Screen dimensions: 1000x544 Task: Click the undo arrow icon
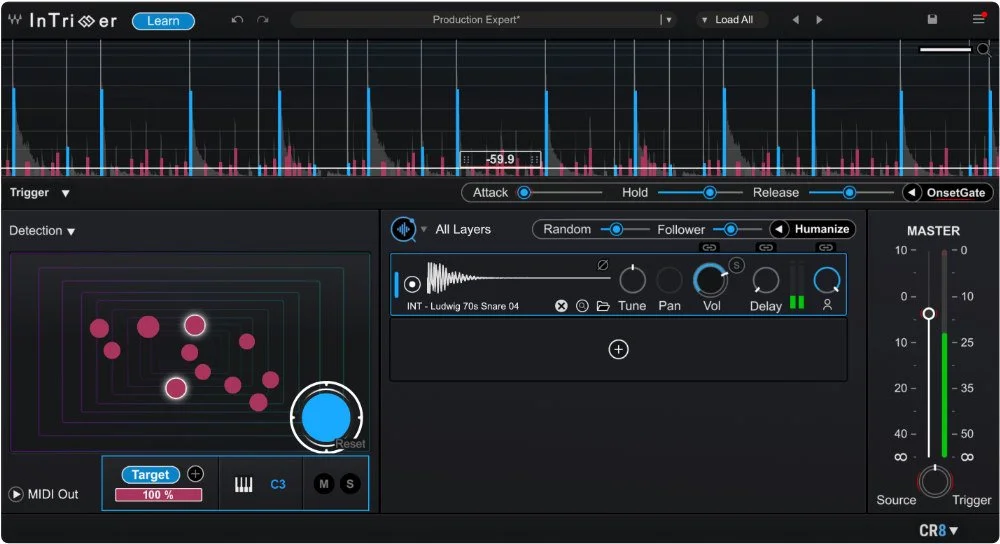coord(237,20)
